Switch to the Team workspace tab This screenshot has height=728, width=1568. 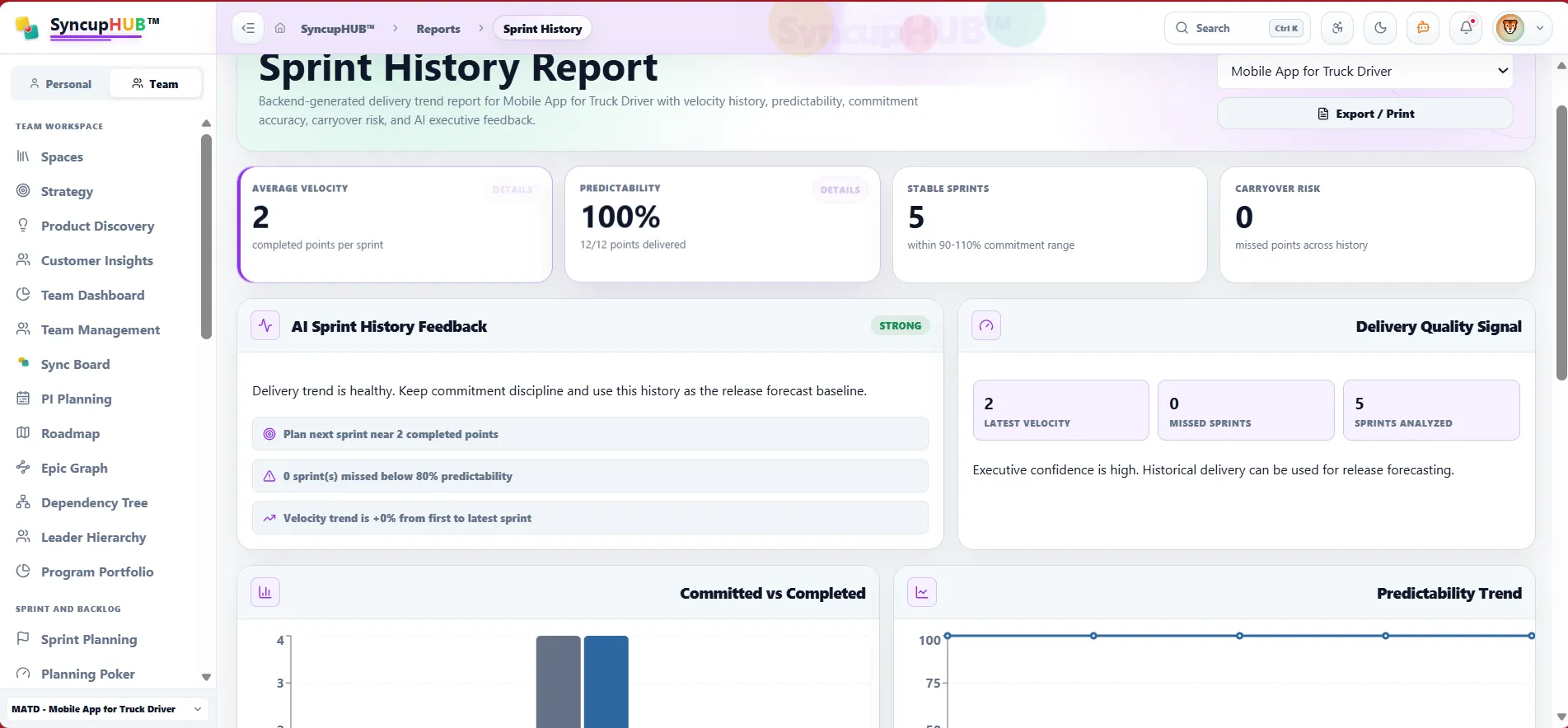point(155,84)
